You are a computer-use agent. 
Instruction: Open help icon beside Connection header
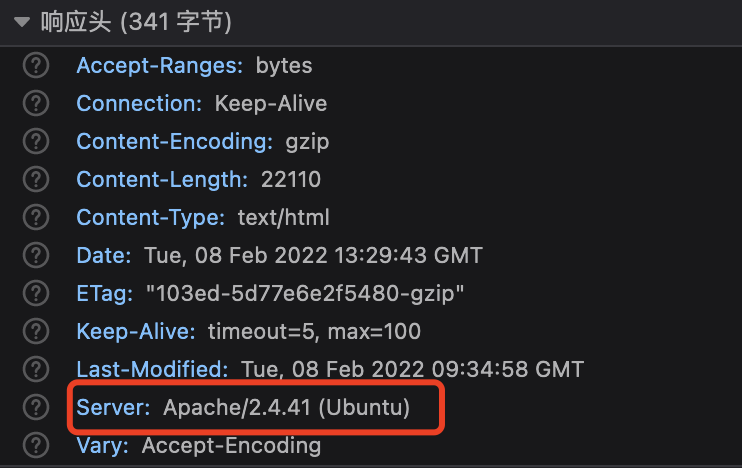pyautogui.click(x=36, y=103)
